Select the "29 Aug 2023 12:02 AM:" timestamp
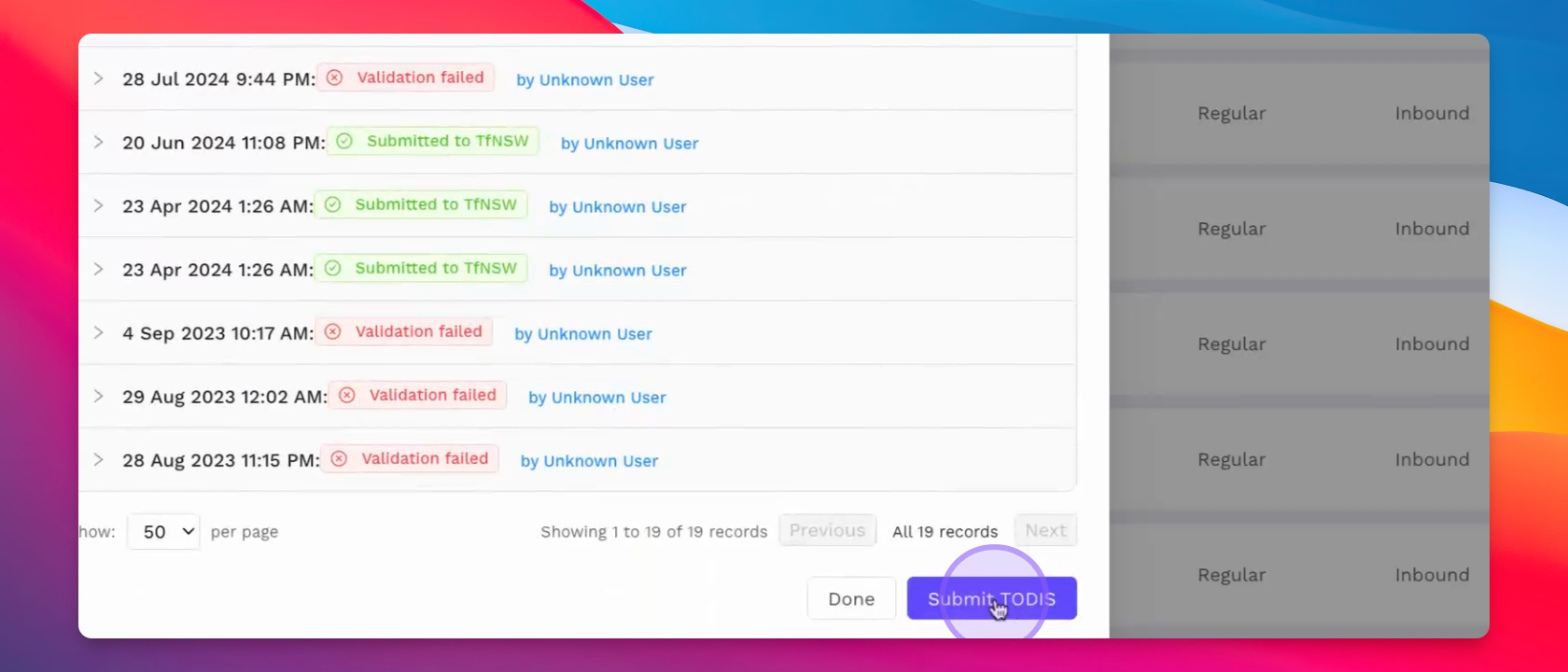The width and height of the screenshot is (1568, 672). coord(225,397)
